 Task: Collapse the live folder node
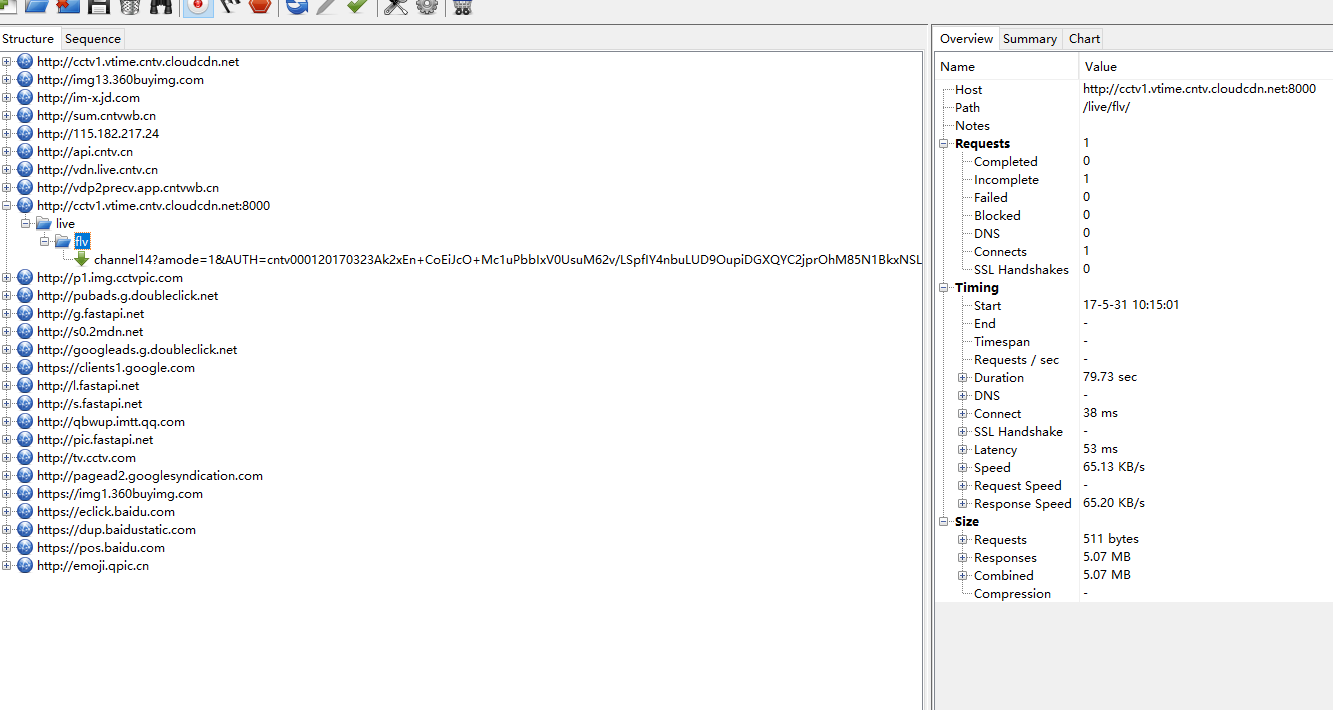pyautogui.click(x=26, y=224)
